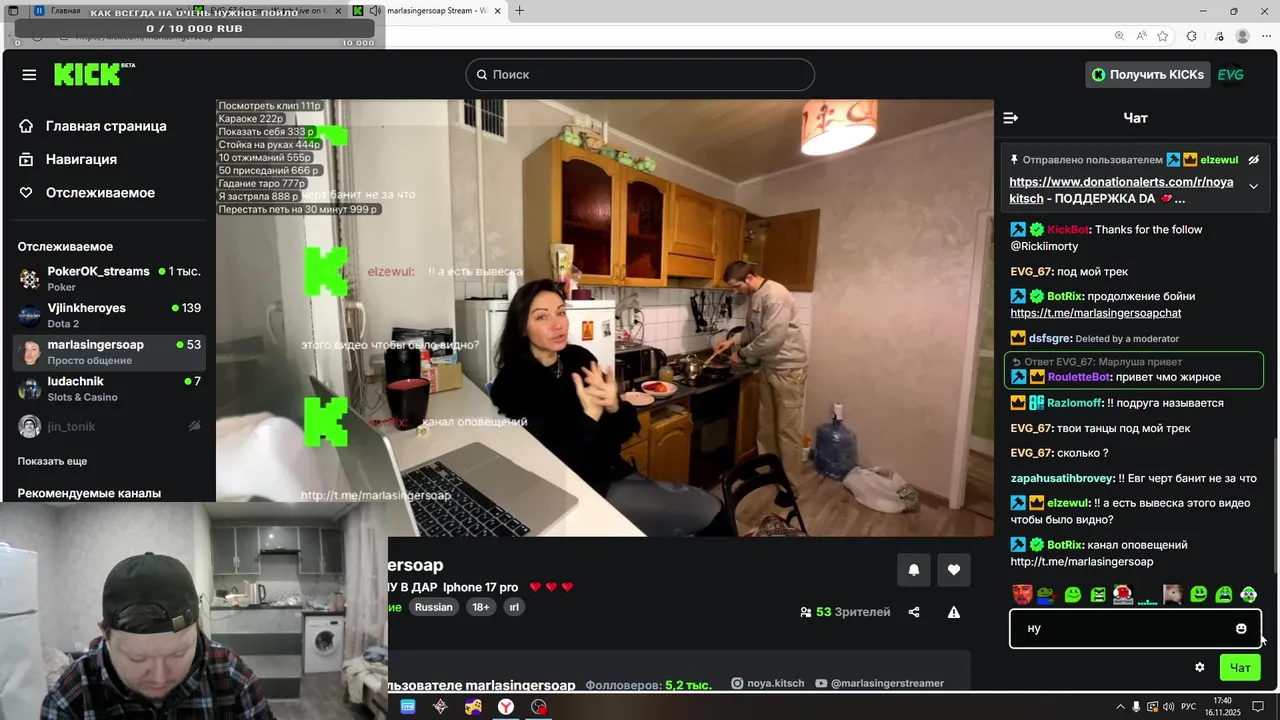Click the Получить KICKs button
The height and width of the screenshot is (720, 1280).
1148,75
